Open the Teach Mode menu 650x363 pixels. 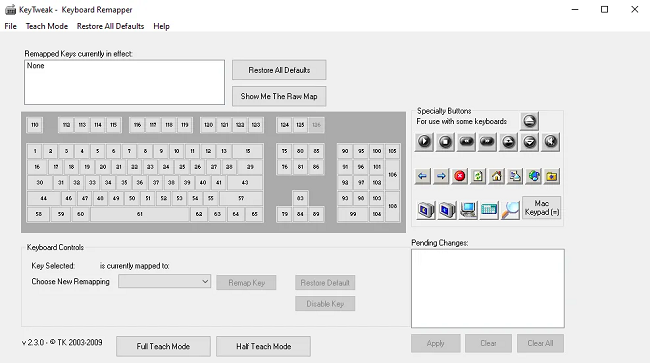pos(47,26)
